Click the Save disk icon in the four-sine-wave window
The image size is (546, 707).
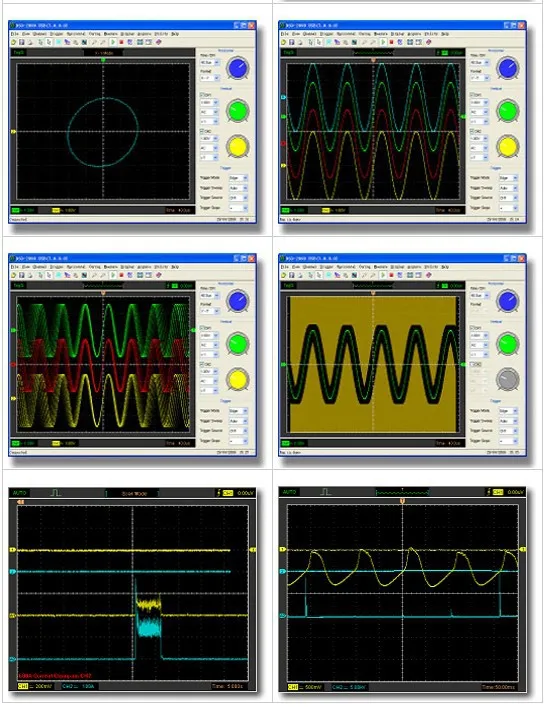coord(292,42)
